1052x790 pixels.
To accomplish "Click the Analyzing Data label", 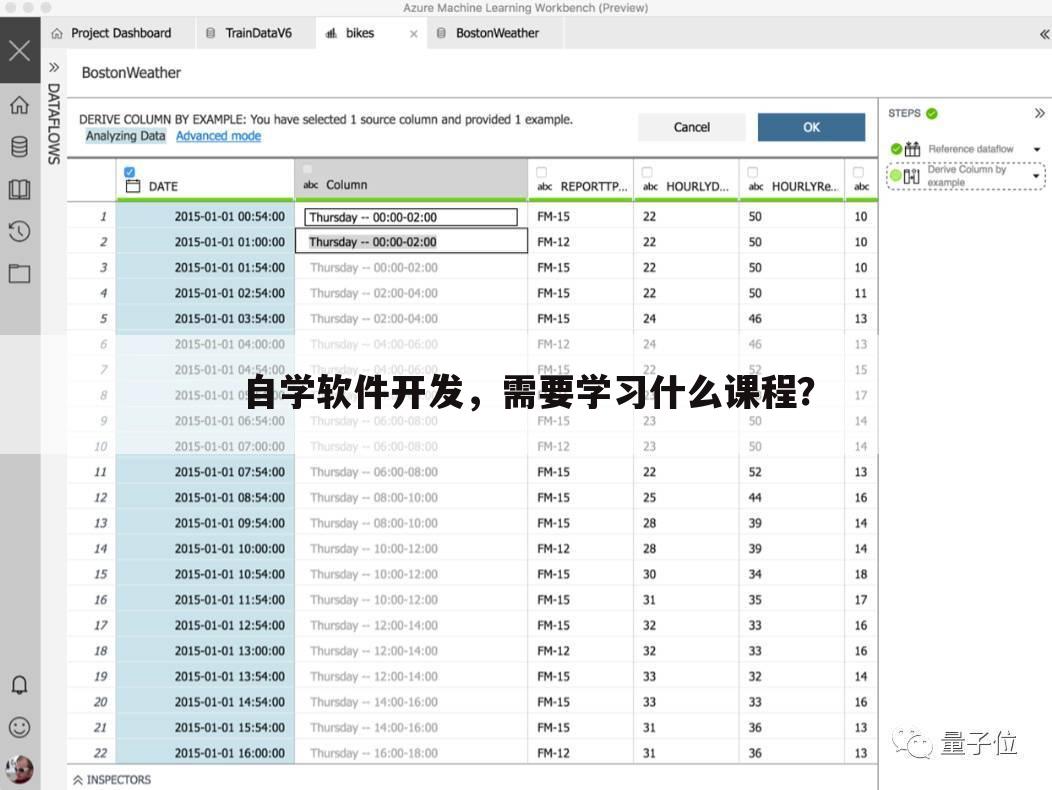I will point(125,136).
